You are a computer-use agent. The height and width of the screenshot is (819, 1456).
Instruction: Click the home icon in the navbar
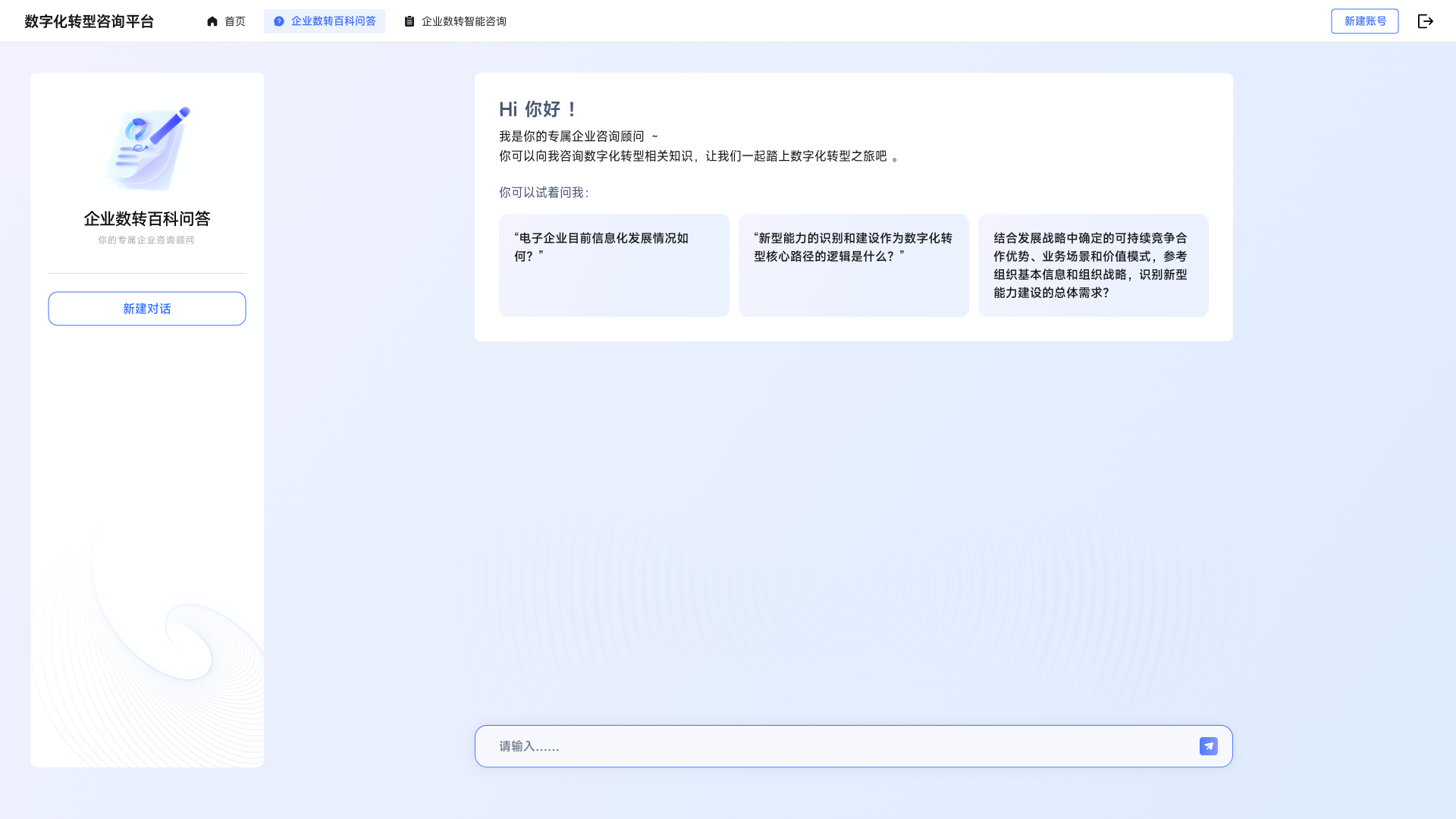tap(212, 21)
